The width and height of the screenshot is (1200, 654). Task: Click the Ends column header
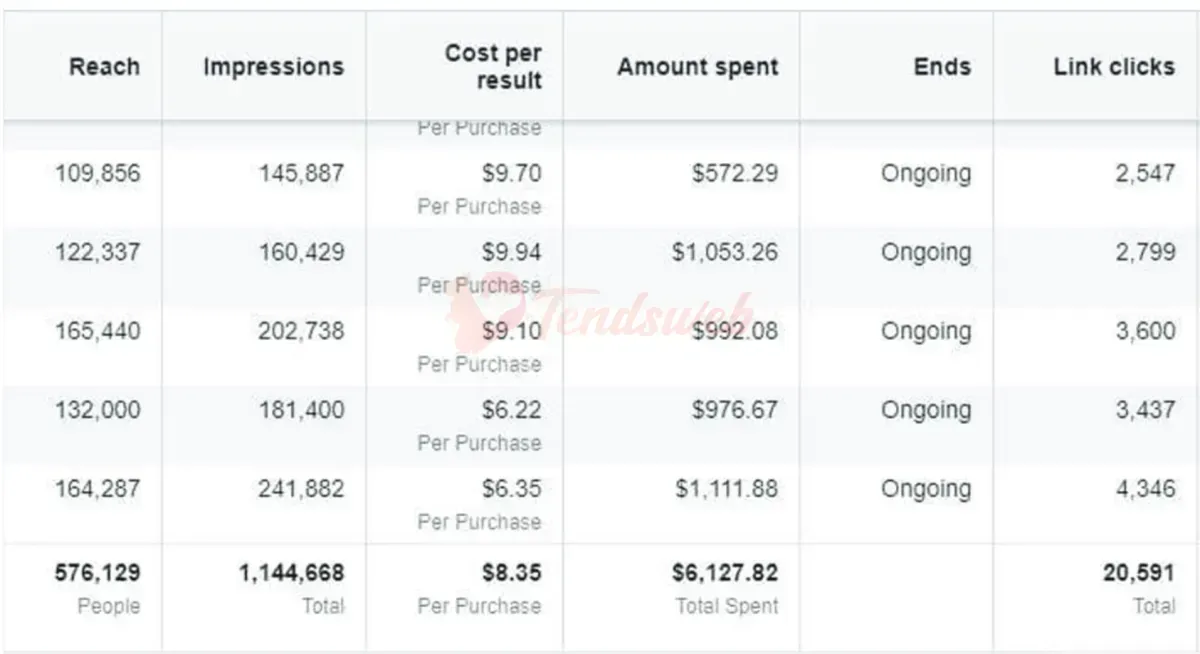click(x=942, y=67)
